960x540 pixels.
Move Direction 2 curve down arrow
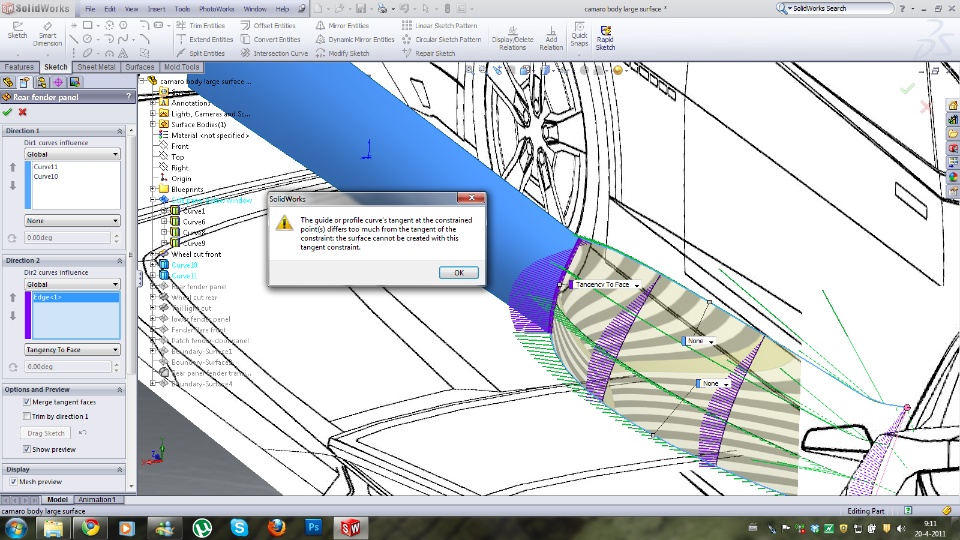click(12, 316)
